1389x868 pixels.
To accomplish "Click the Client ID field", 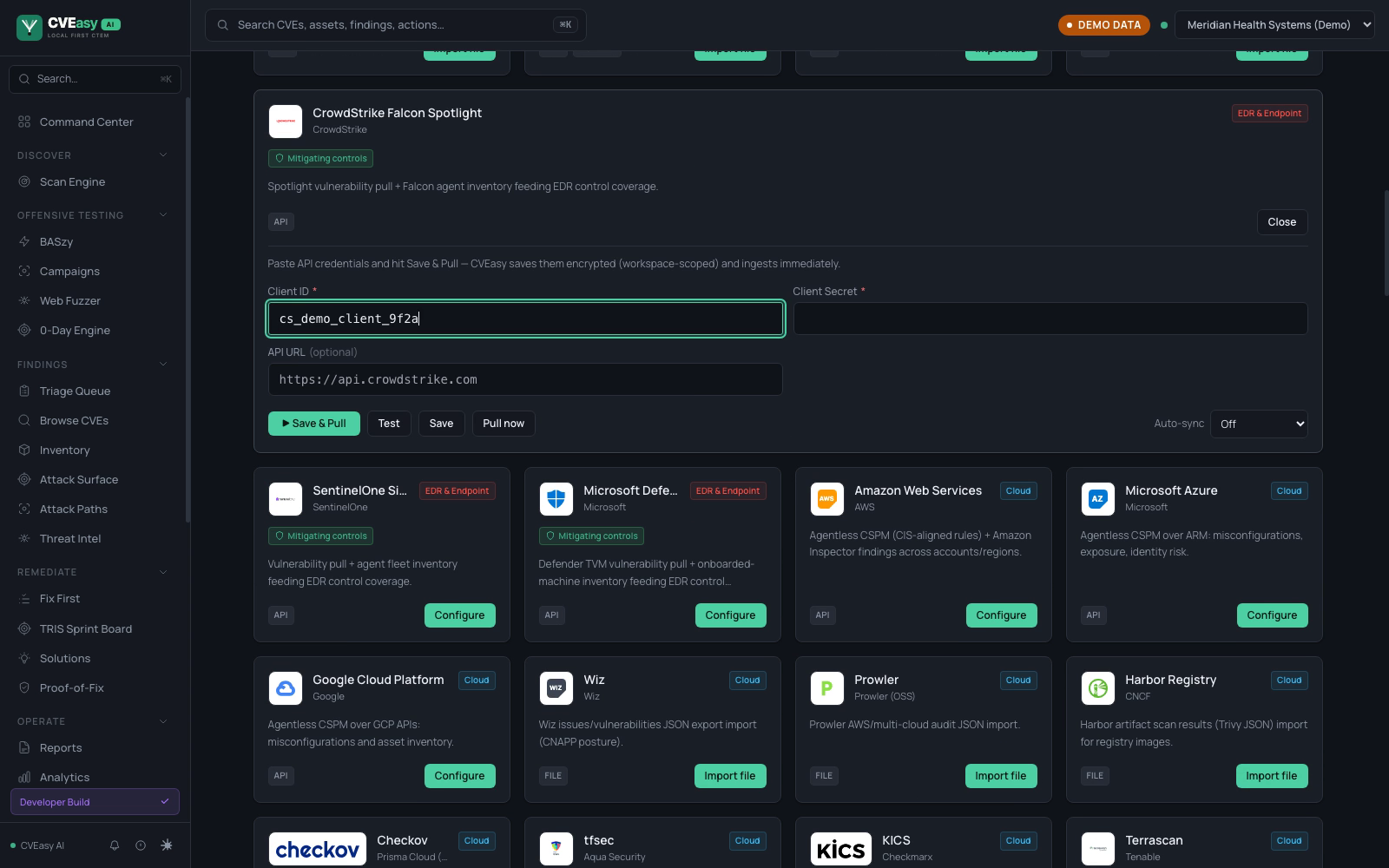I will 525,319.
